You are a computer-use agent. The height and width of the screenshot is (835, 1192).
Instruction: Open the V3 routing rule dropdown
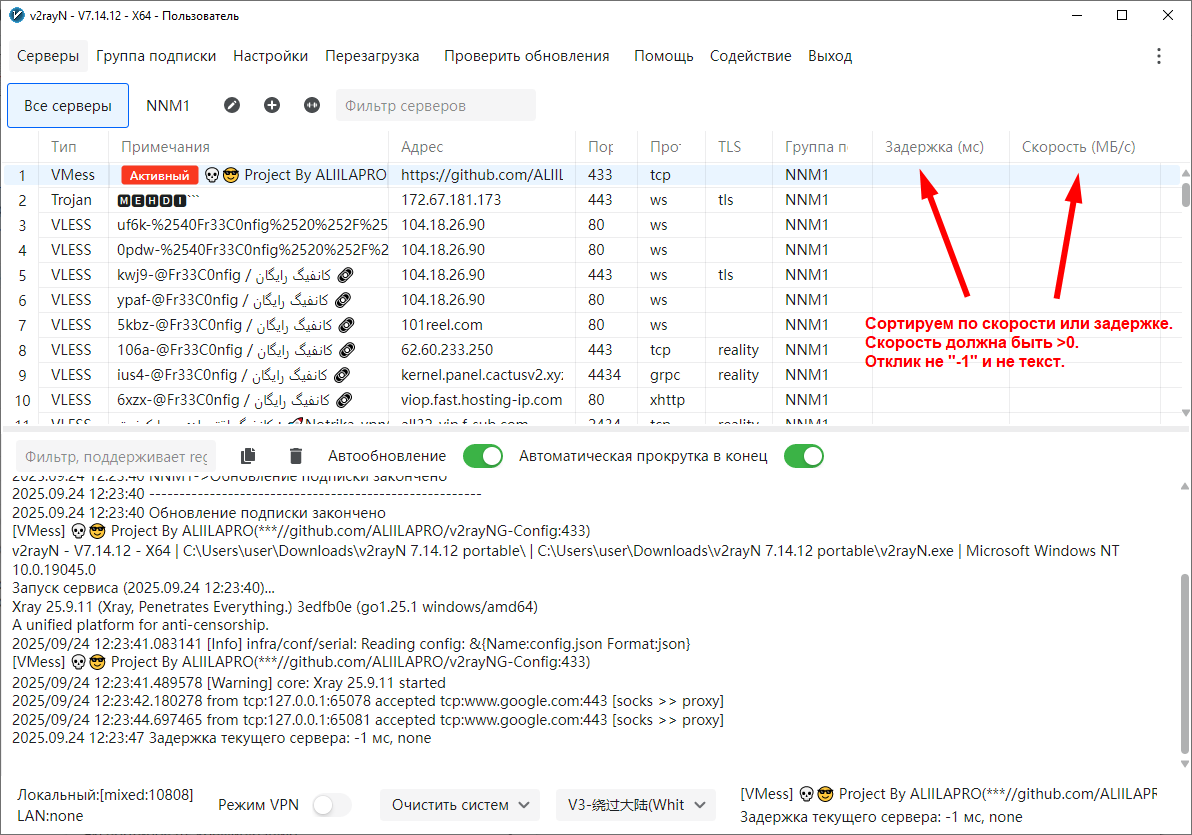point(636,805)
